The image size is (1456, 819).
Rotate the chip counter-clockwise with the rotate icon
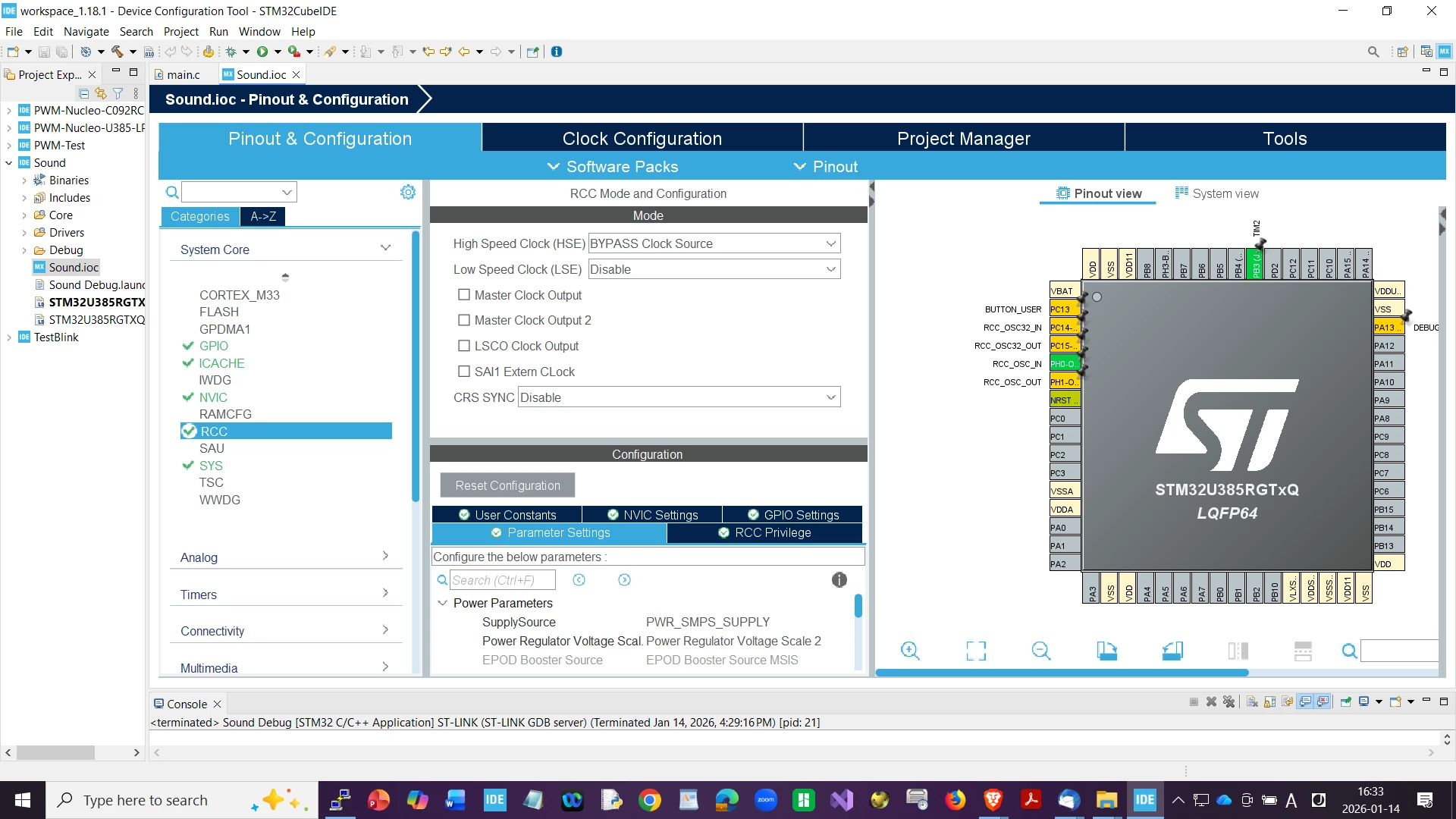tap(1172, 651)
